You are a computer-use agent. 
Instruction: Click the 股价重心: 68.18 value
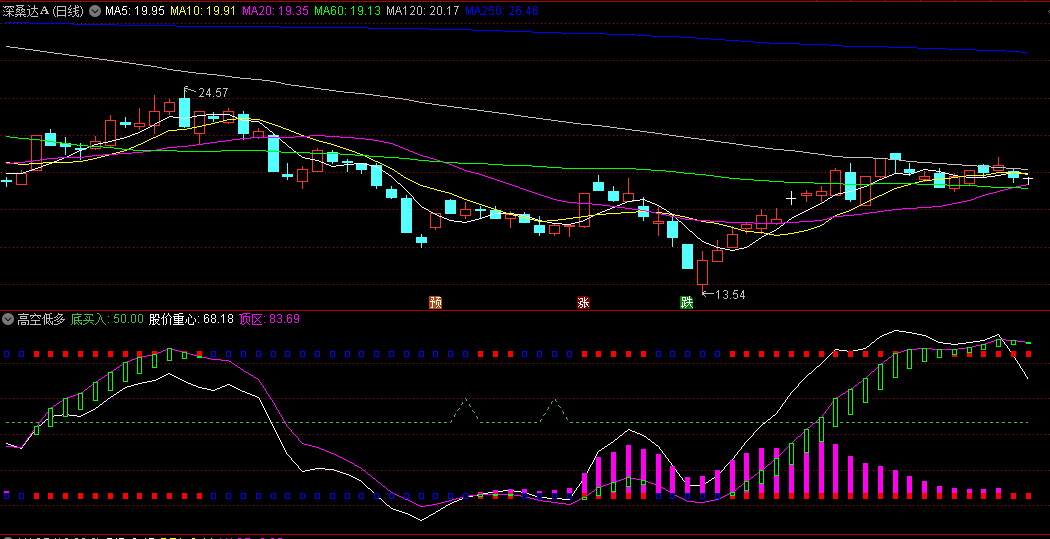(192, 319)
